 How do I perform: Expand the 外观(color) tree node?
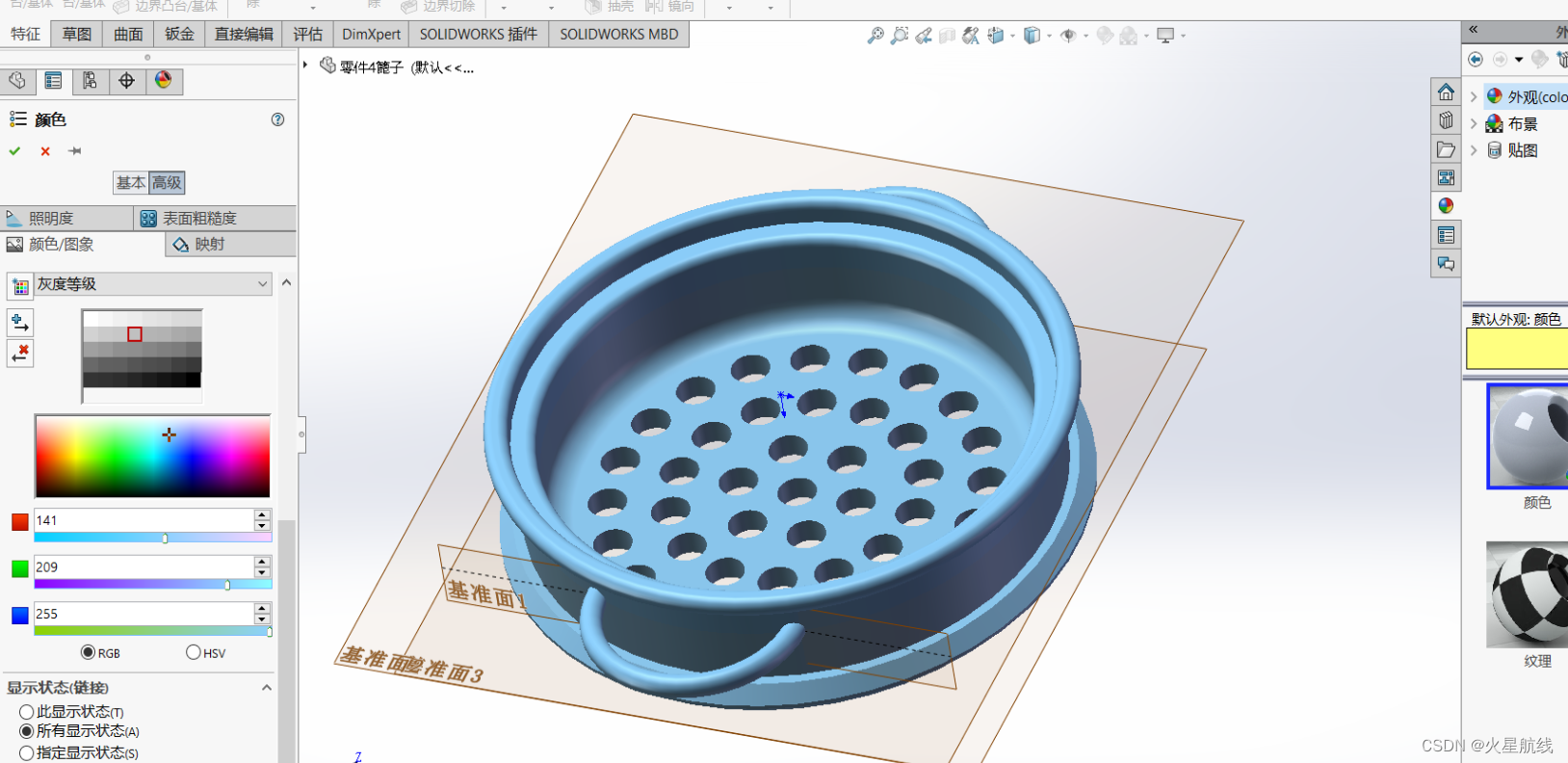click(x=1474, y=96)
